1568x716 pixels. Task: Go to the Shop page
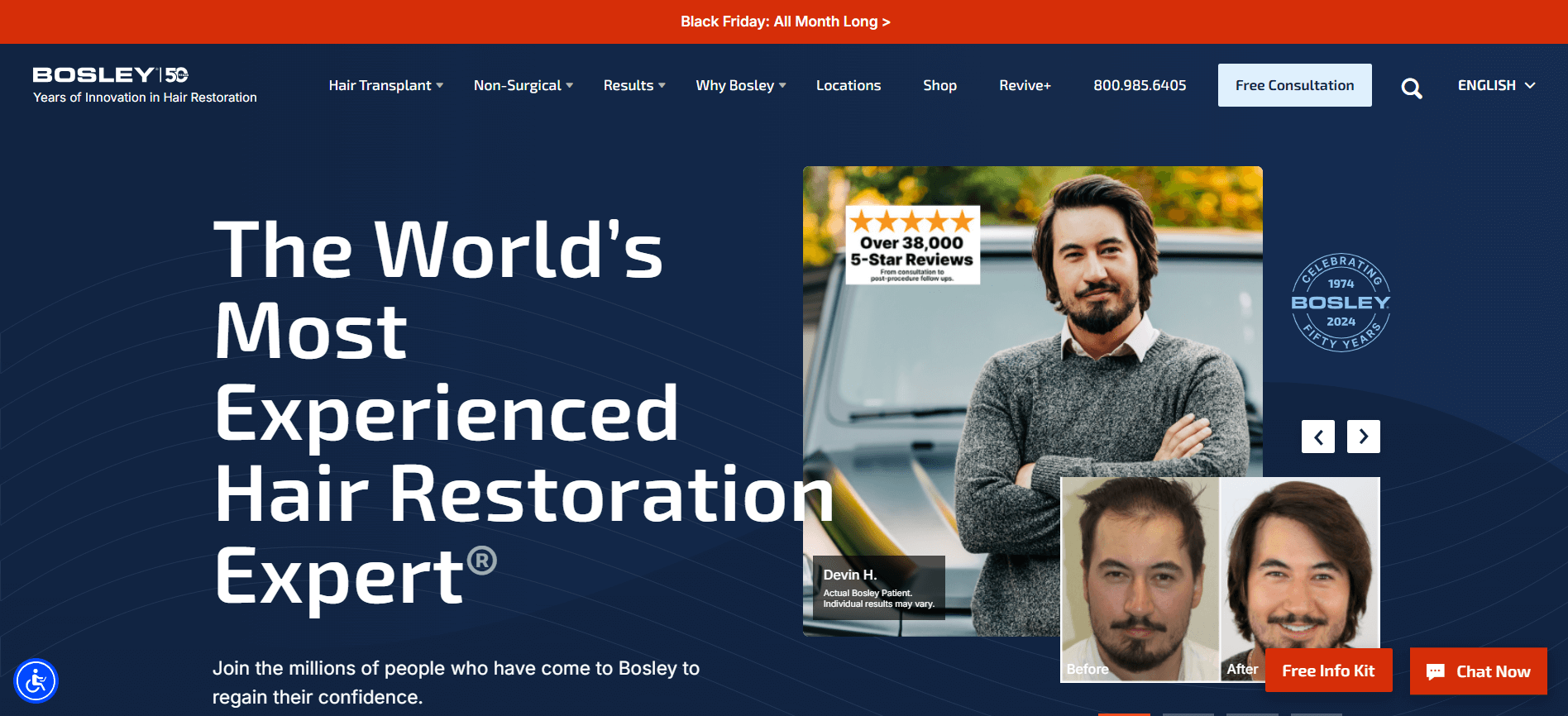[x=939, y=85]
